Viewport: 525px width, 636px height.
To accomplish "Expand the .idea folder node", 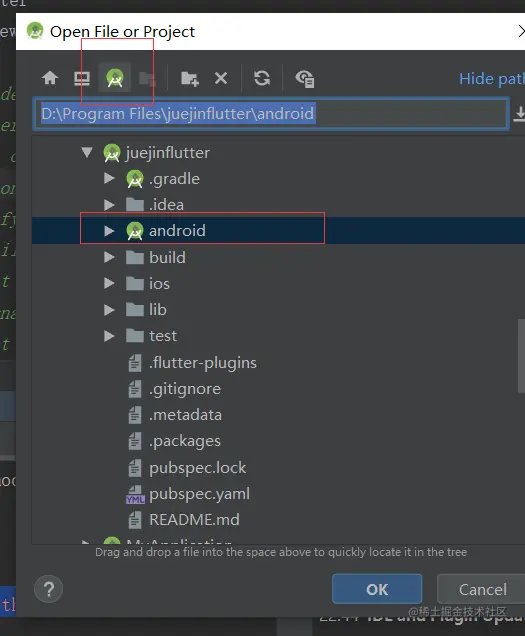I will (x=109, y=205).
